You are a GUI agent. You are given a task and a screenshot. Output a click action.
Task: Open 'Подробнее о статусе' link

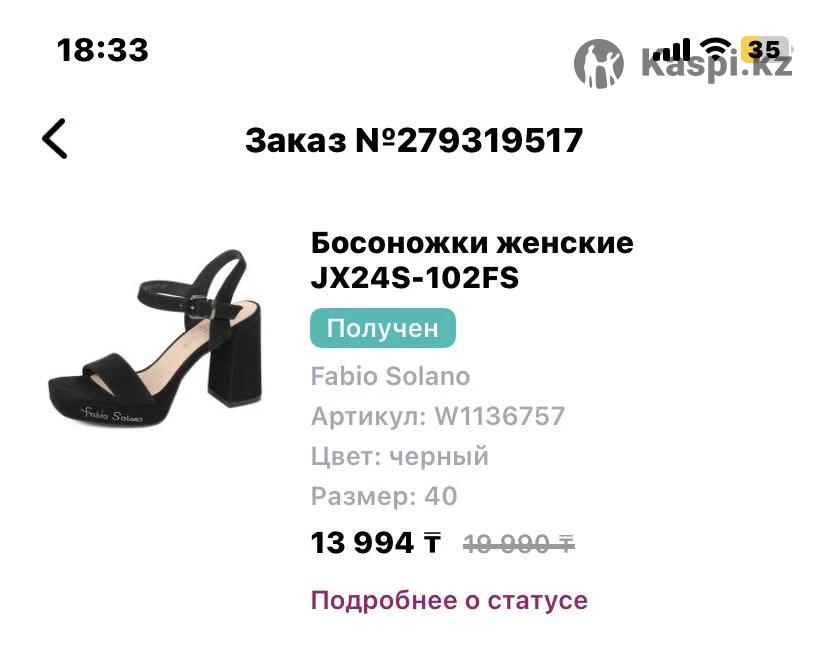click(449, 600)
